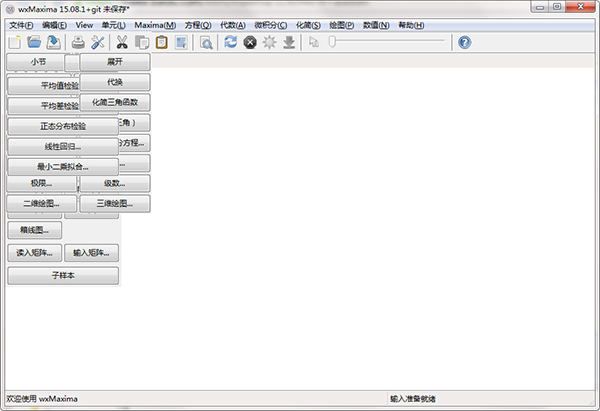This screenshot has width=600, height=411.
Task: Interrupt calculation with black stop icon
Action: pos(250,42)
